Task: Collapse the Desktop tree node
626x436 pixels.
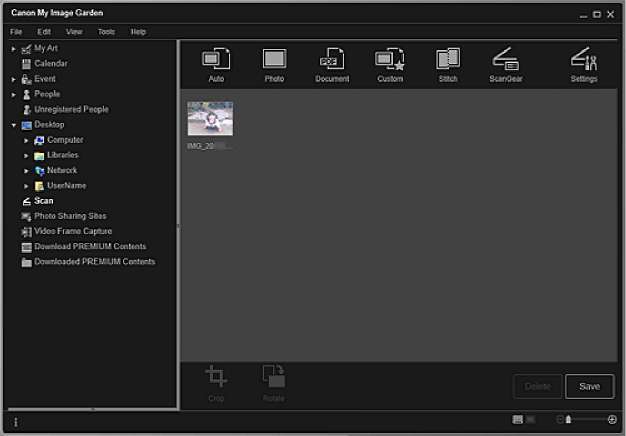Action: (x=14, y=125)
